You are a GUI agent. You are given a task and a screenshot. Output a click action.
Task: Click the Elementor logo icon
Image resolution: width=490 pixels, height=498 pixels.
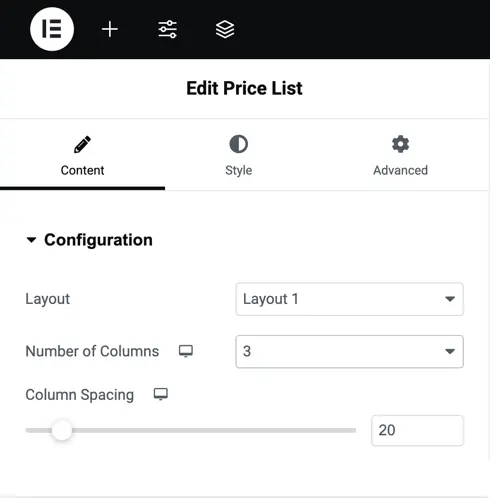(x=52, y=29)
